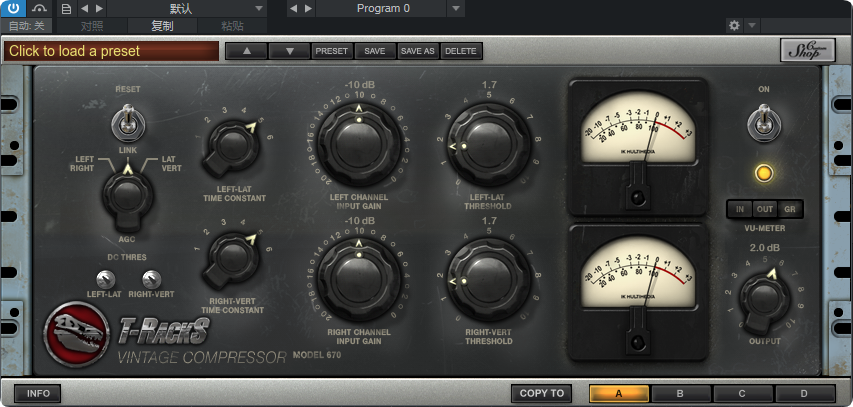Click the INFO button

[38, 393]
